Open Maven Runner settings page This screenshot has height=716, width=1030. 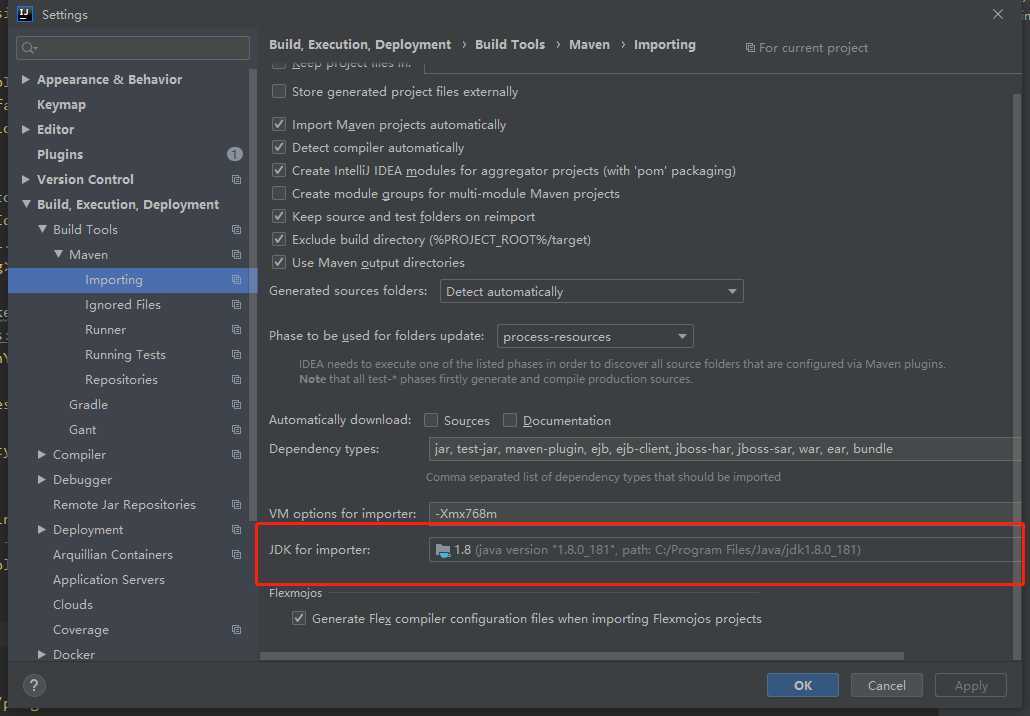pyautogui.click(x=105, y=329)
